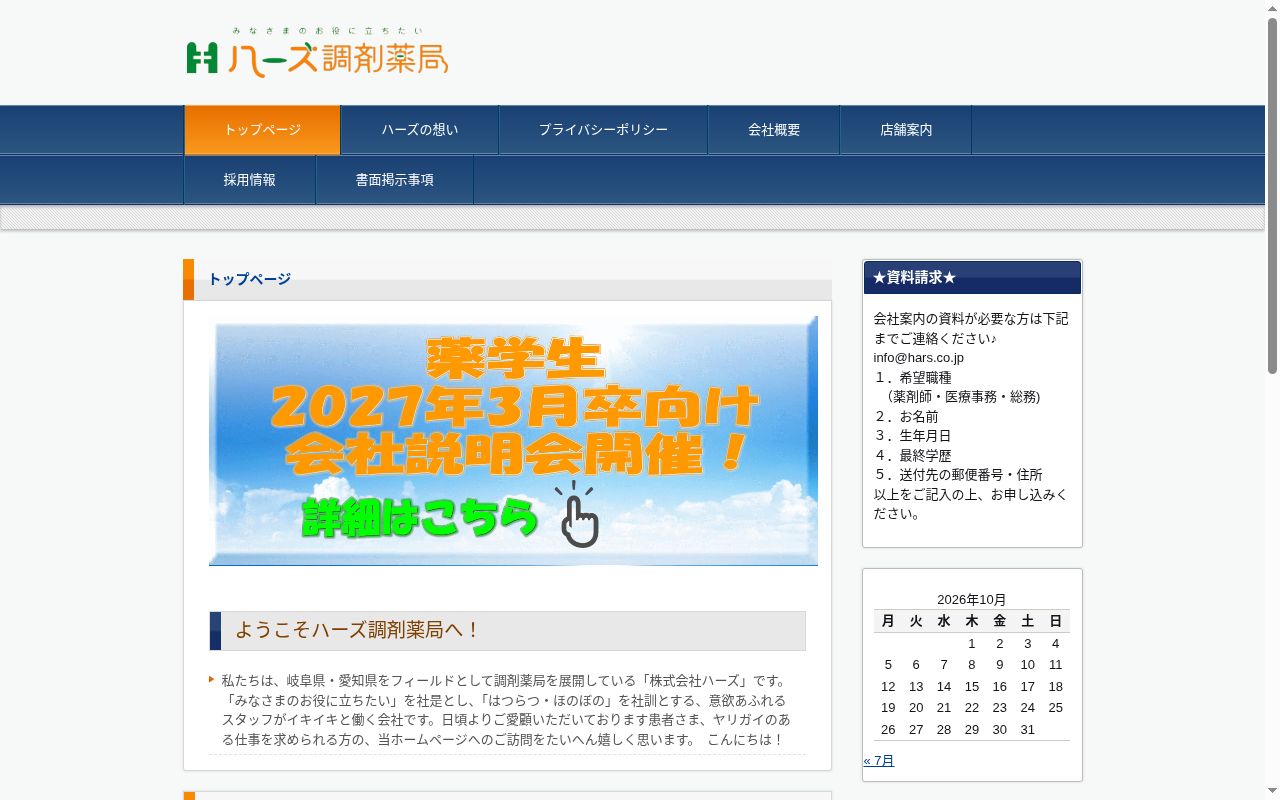Click the pointing hand icon on banner

578,515
